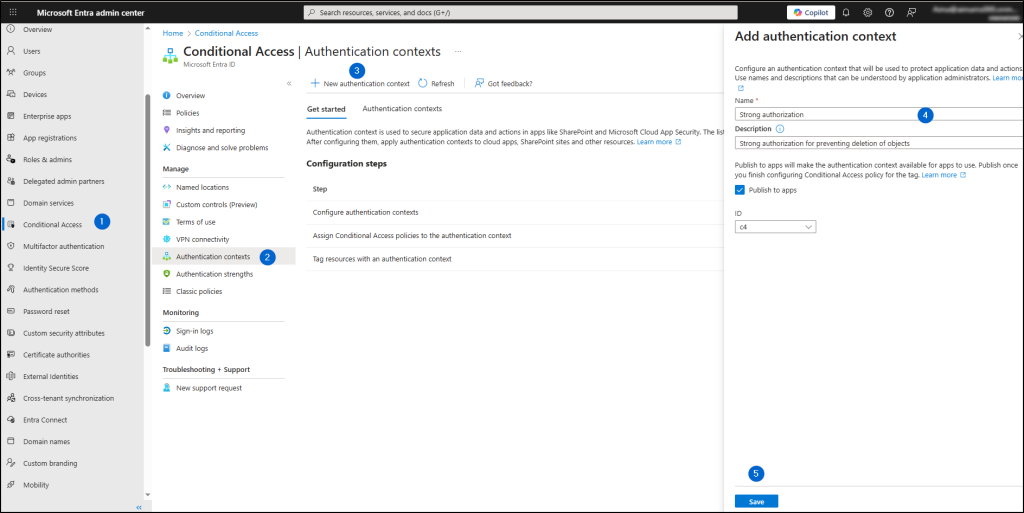Click the Description info icon
The width and height of the screenshot is (1024, 513).
(780, 129)
